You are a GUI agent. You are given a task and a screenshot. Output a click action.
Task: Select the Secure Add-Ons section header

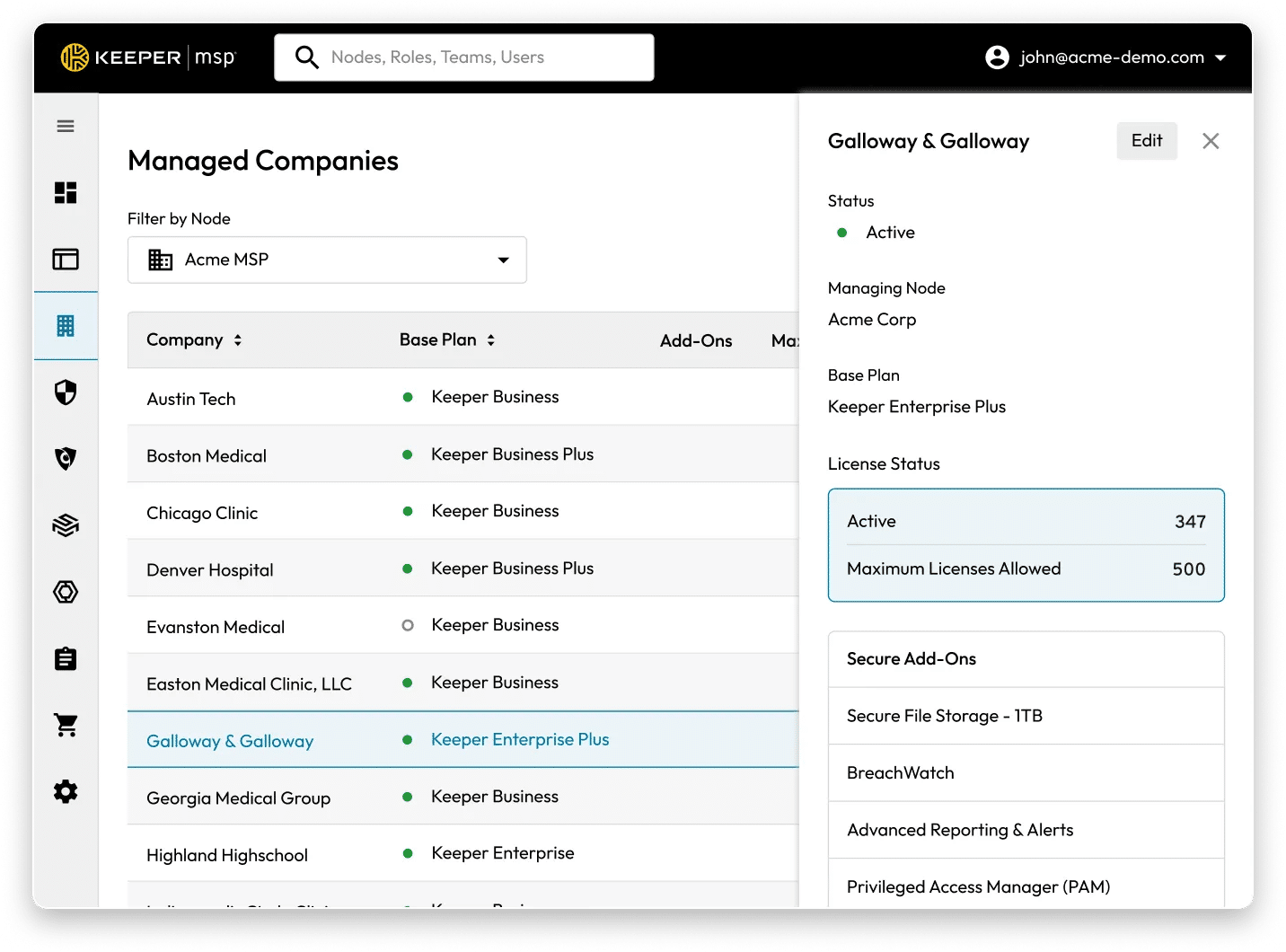pos(911,658)
